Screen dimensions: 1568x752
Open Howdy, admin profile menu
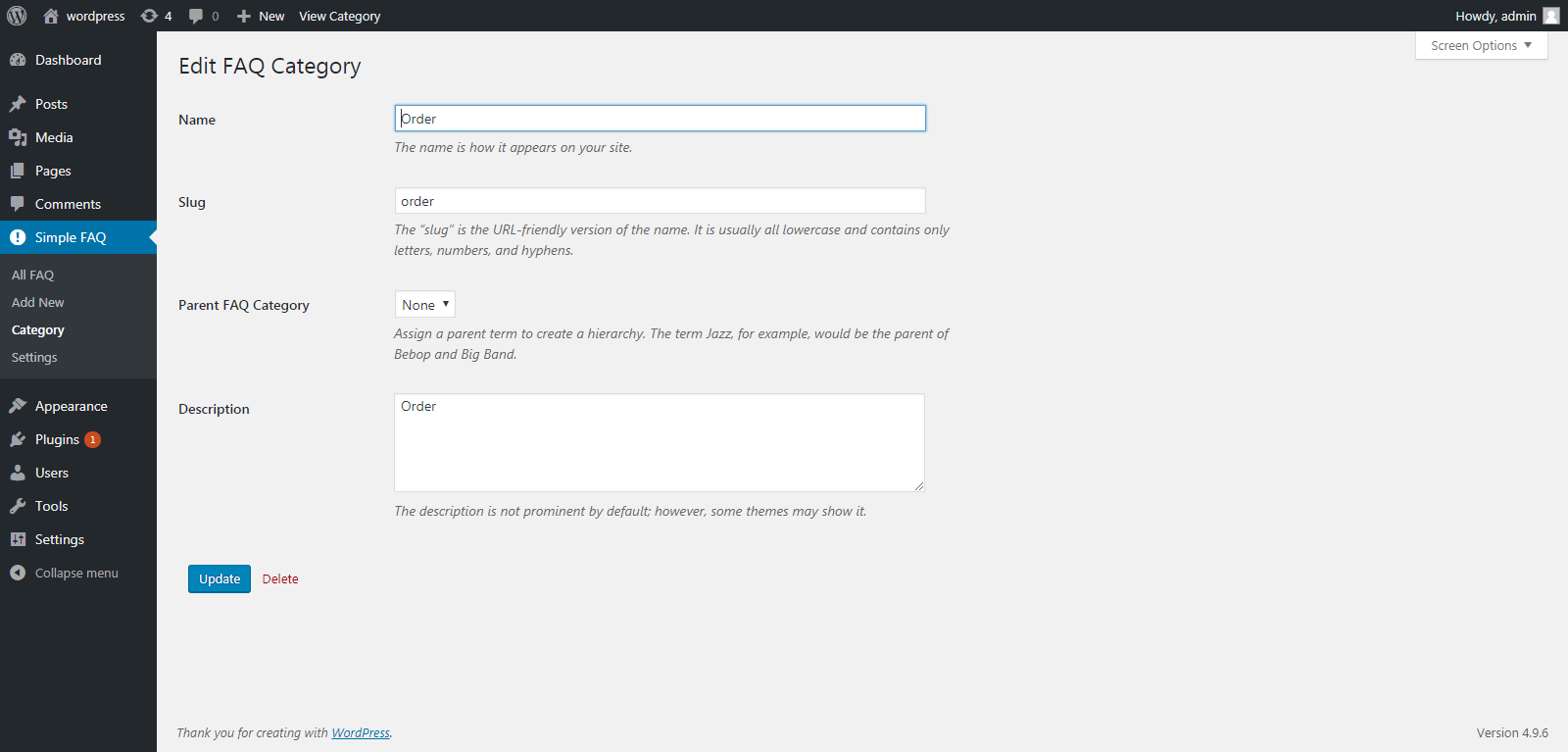[1506, 16]
